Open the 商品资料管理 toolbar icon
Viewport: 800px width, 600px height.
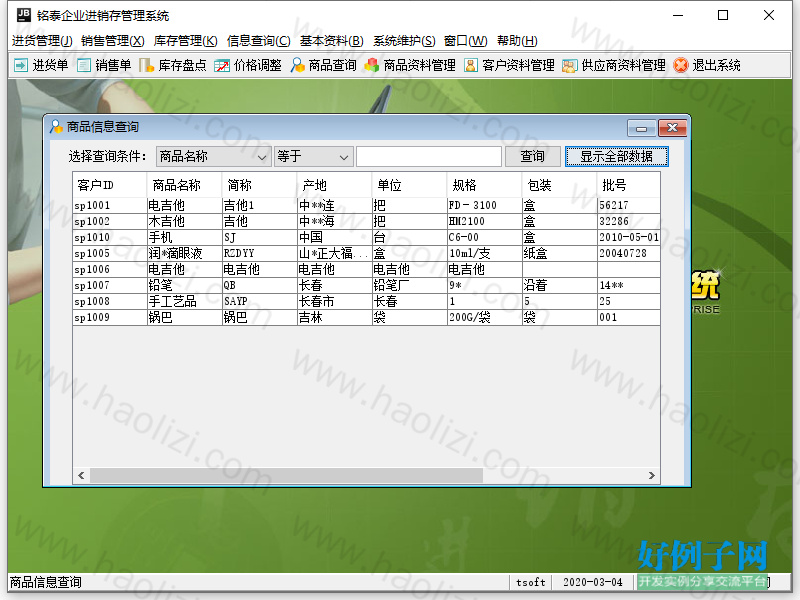pos(372,65)
